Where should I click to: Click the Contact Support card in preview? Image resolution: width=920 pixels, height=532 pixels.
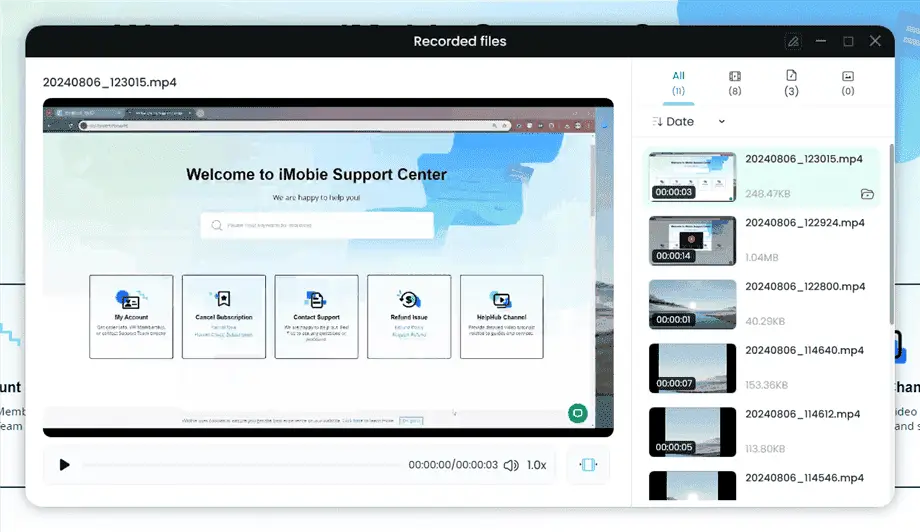[x=316, y=317]
